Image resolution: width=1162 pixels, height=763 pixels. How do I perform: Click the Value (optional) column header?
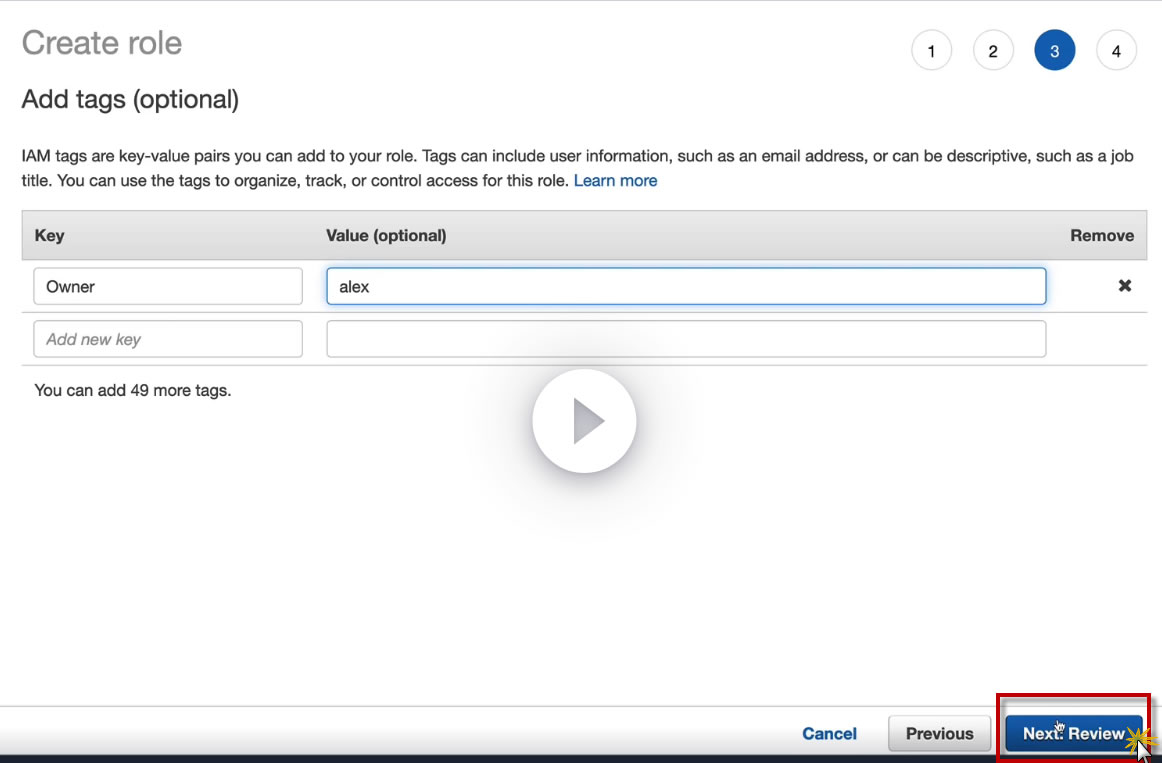click(x=386, y=236)
